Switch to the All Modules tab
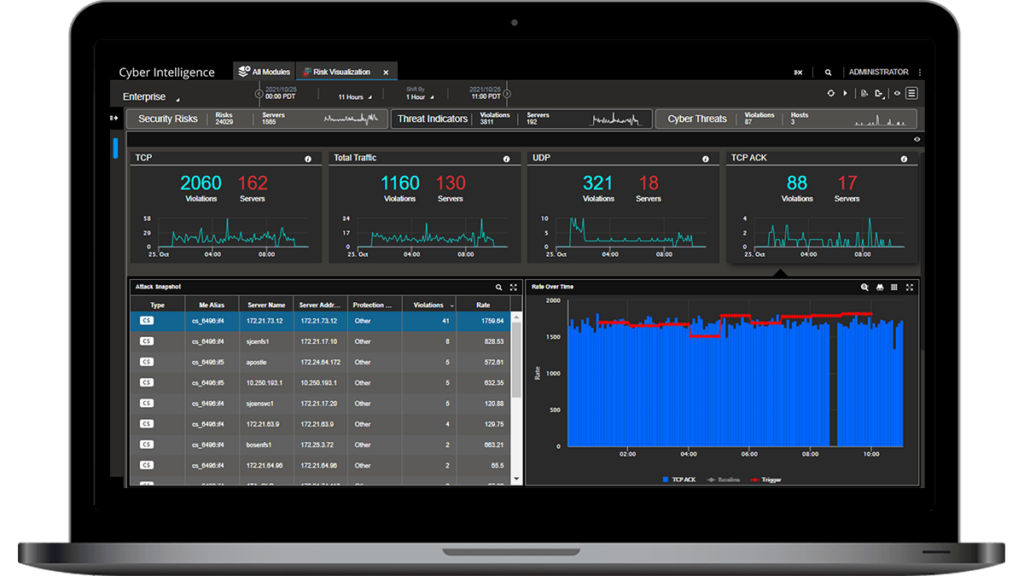The height and width of the screenshot is (576, 1024). [x=264, y=71]
